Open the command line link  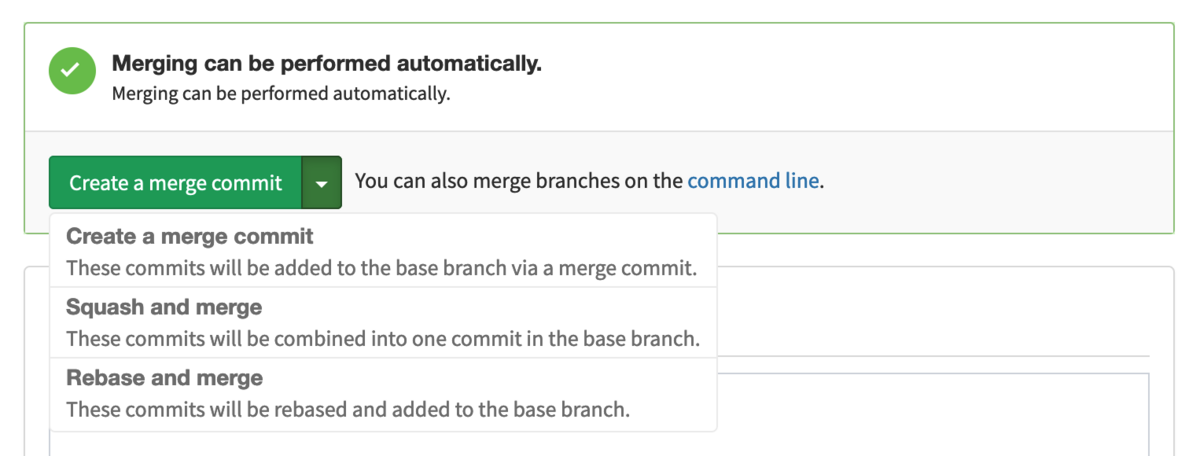(753, 182)
